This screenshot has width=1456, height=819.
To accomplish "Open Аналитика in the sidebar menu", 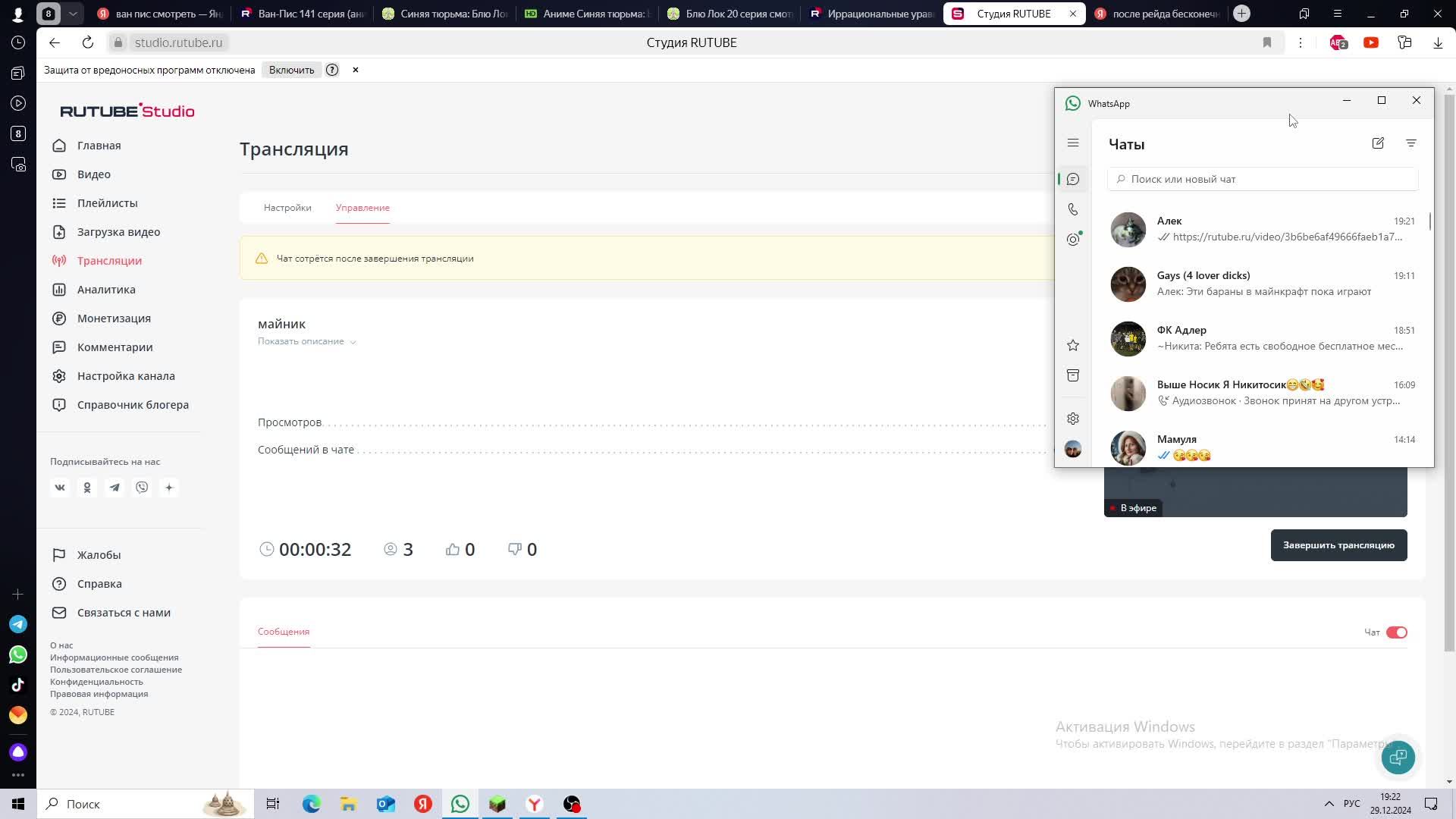I will click(106, 290).
